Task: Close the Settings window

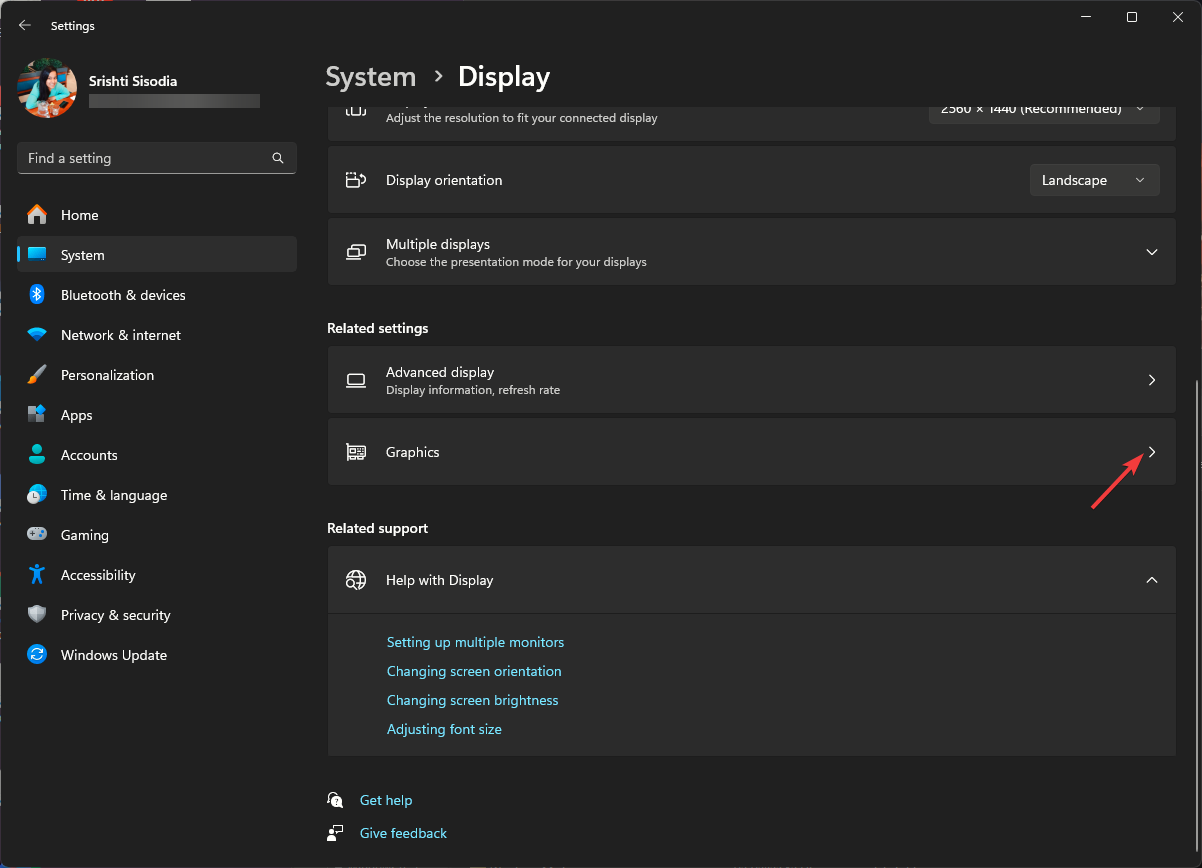Action: [1178, 17]
